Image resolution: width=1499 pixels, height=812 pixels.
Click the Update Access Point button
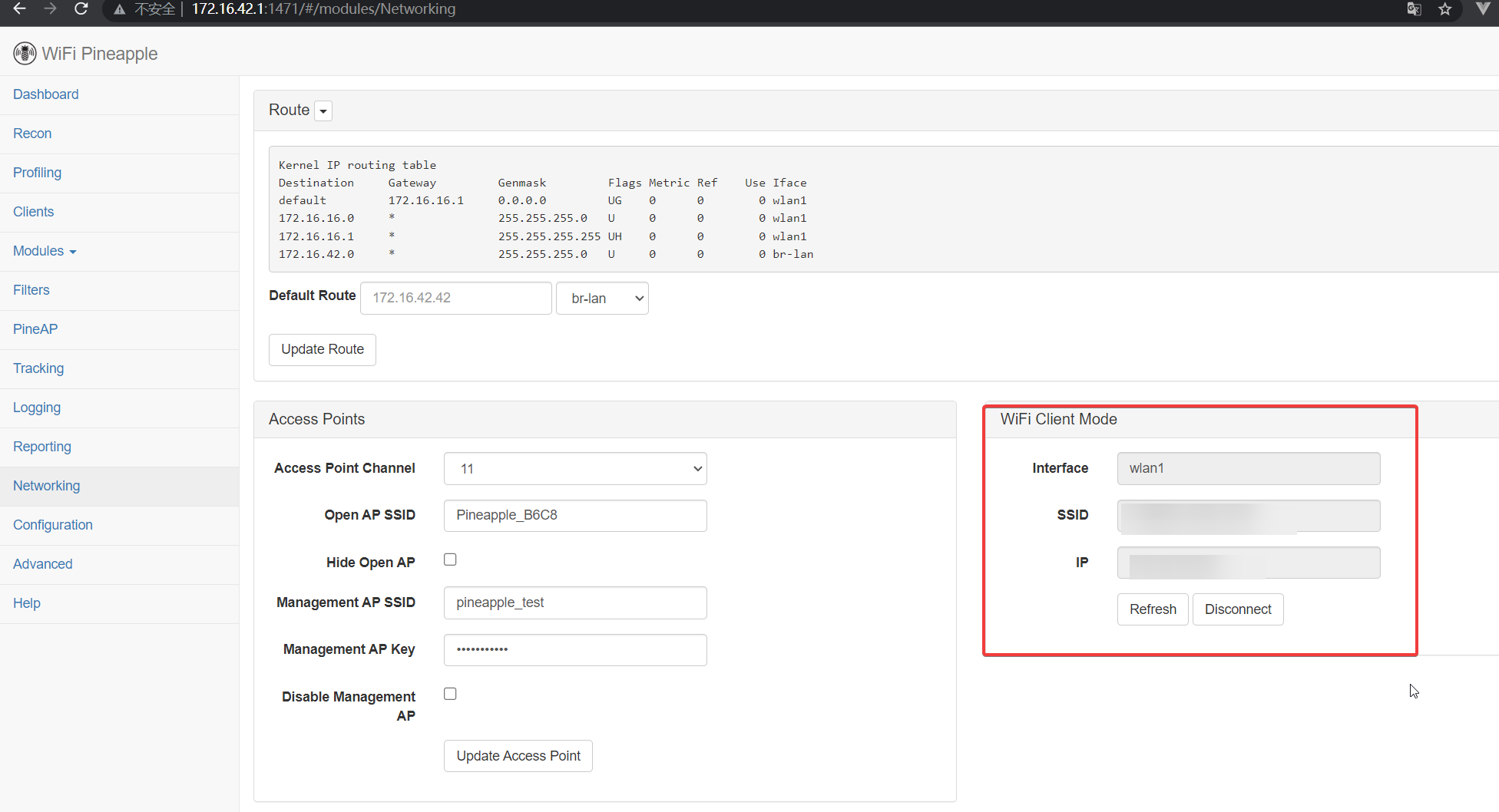pyautogui.click(x=518, y=756)
